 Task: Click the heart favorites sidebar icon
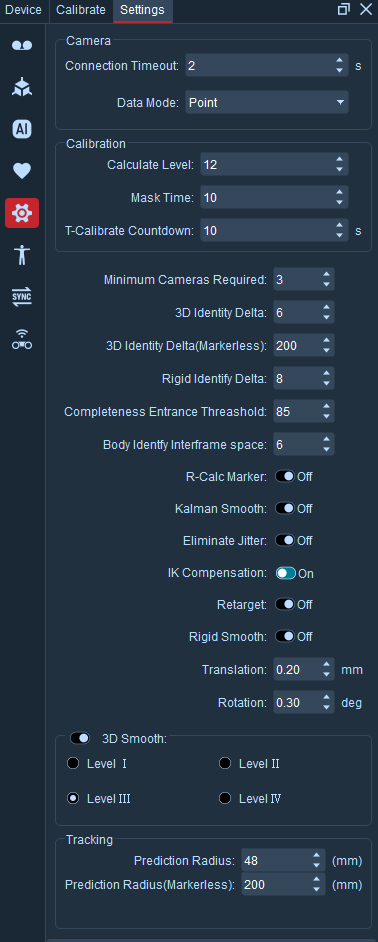point(22,171)
